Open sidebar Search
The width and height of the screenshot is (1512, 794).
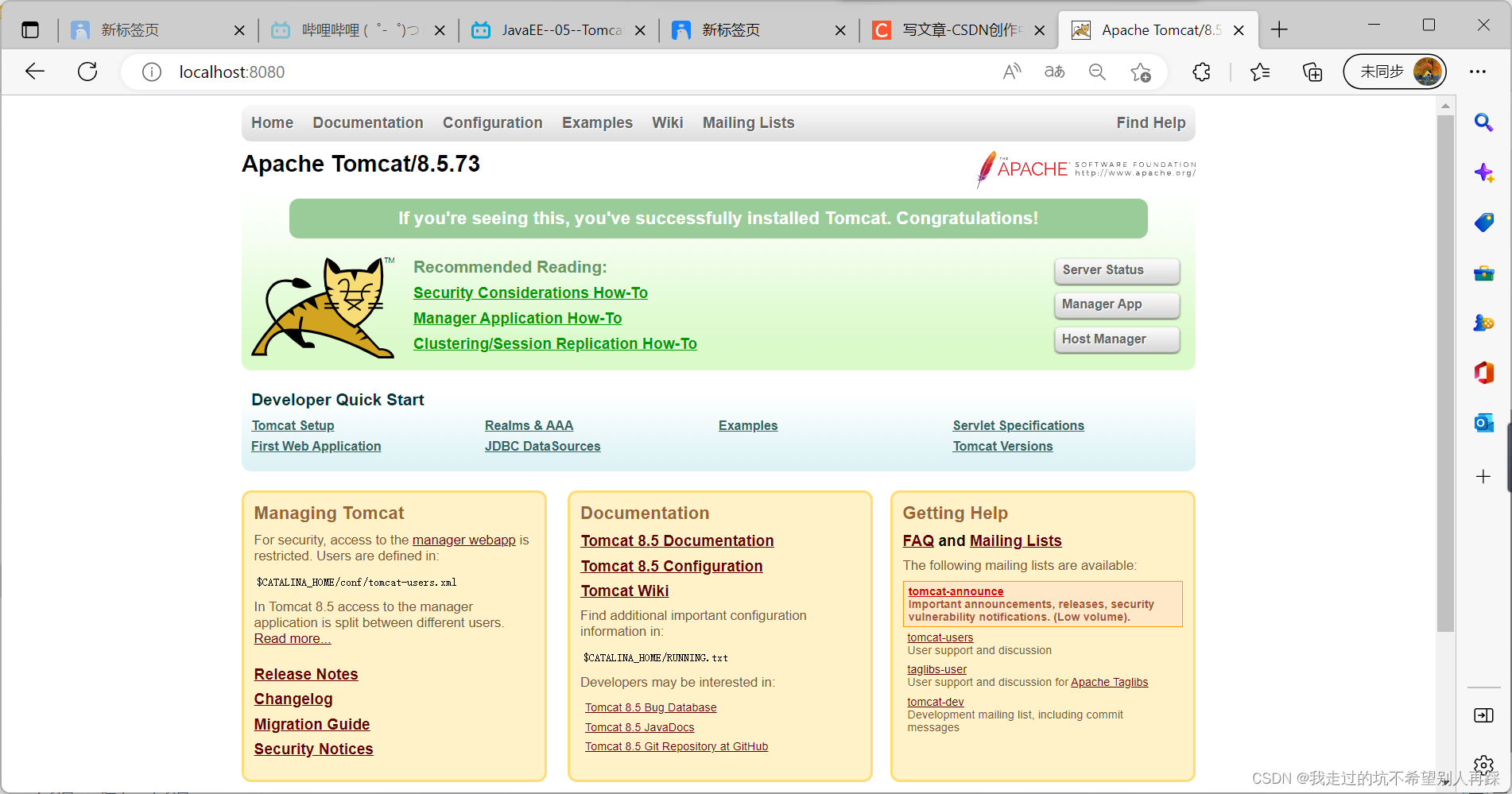point(1483,122)
